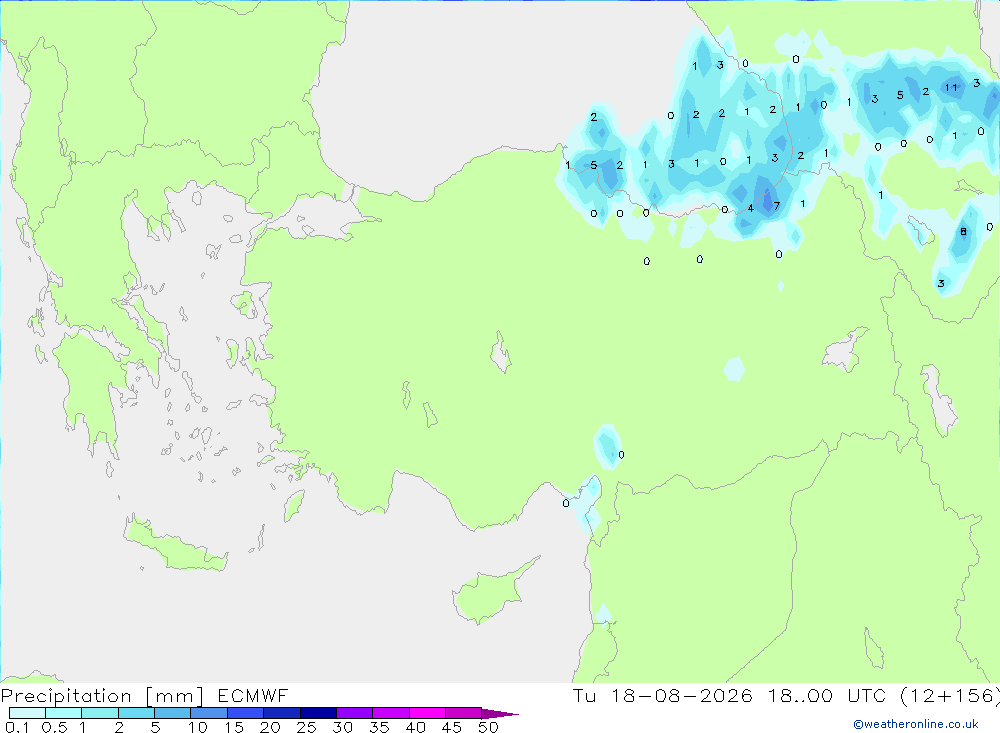This screenshot has height=733, width=1000.
Task: Click the "40" legend scale label
Action: [x=415, y=727]
